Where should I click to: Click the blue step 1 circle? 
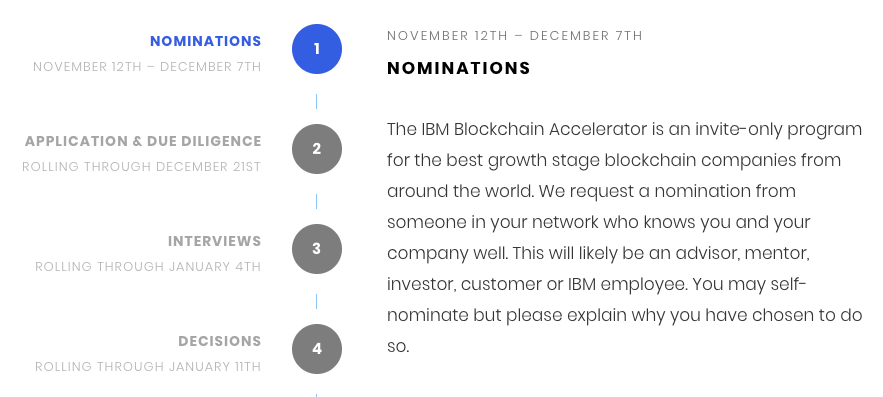(316, 49)
